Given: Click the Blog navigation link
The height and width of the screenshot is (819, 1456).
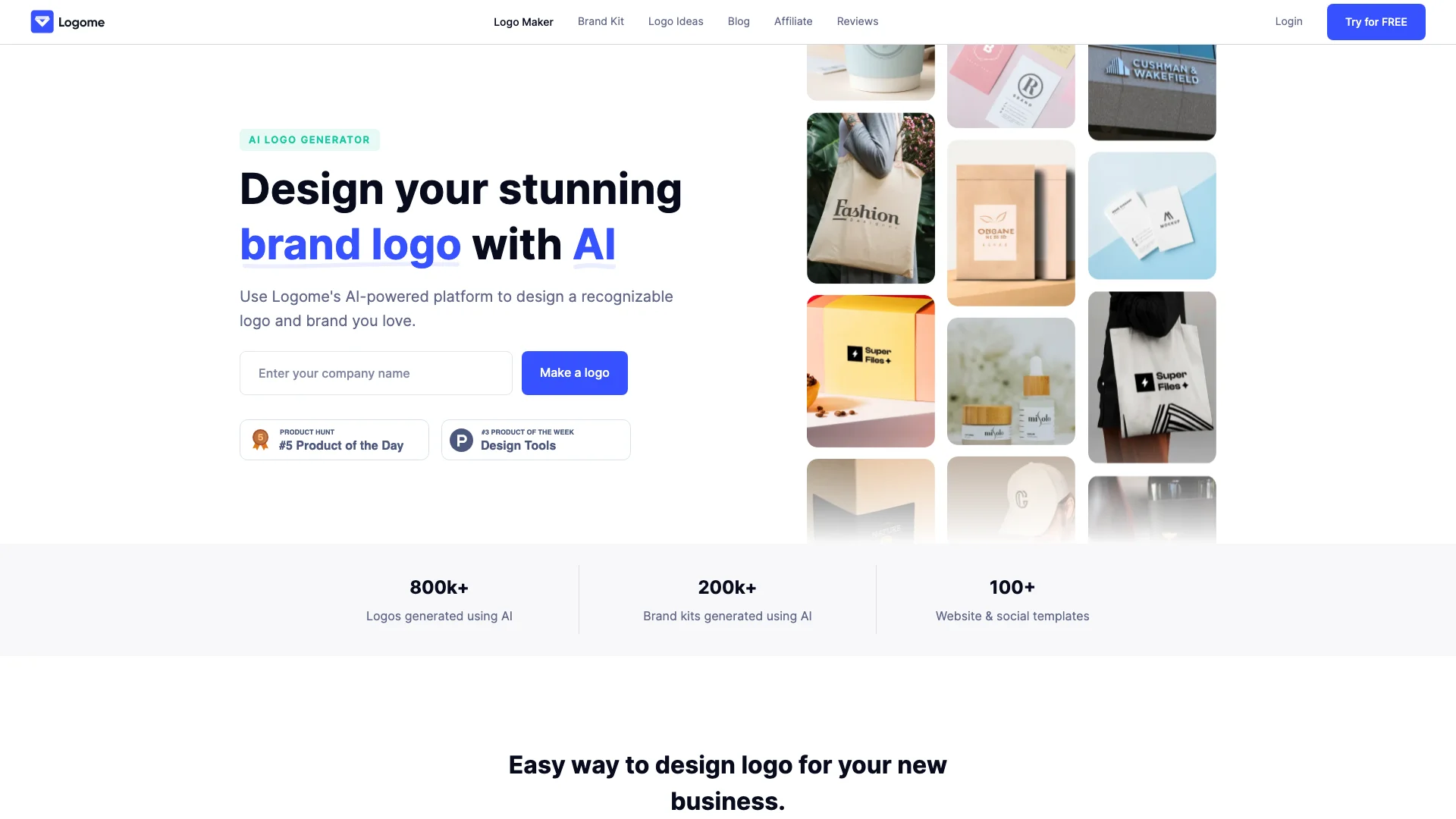Looking at the screenshot, I should coord(739,21).
